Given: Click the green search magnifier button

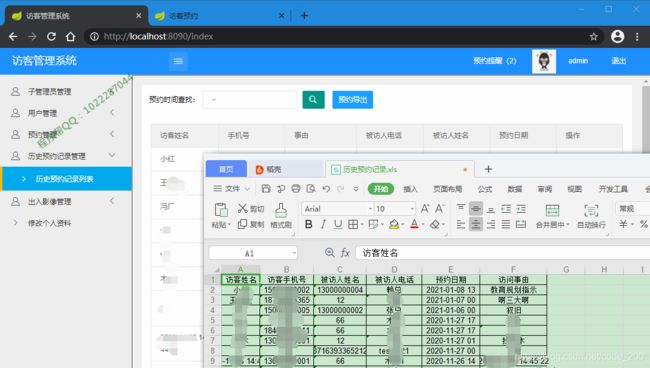Looking at the screenshot, I should click(313, 99).
